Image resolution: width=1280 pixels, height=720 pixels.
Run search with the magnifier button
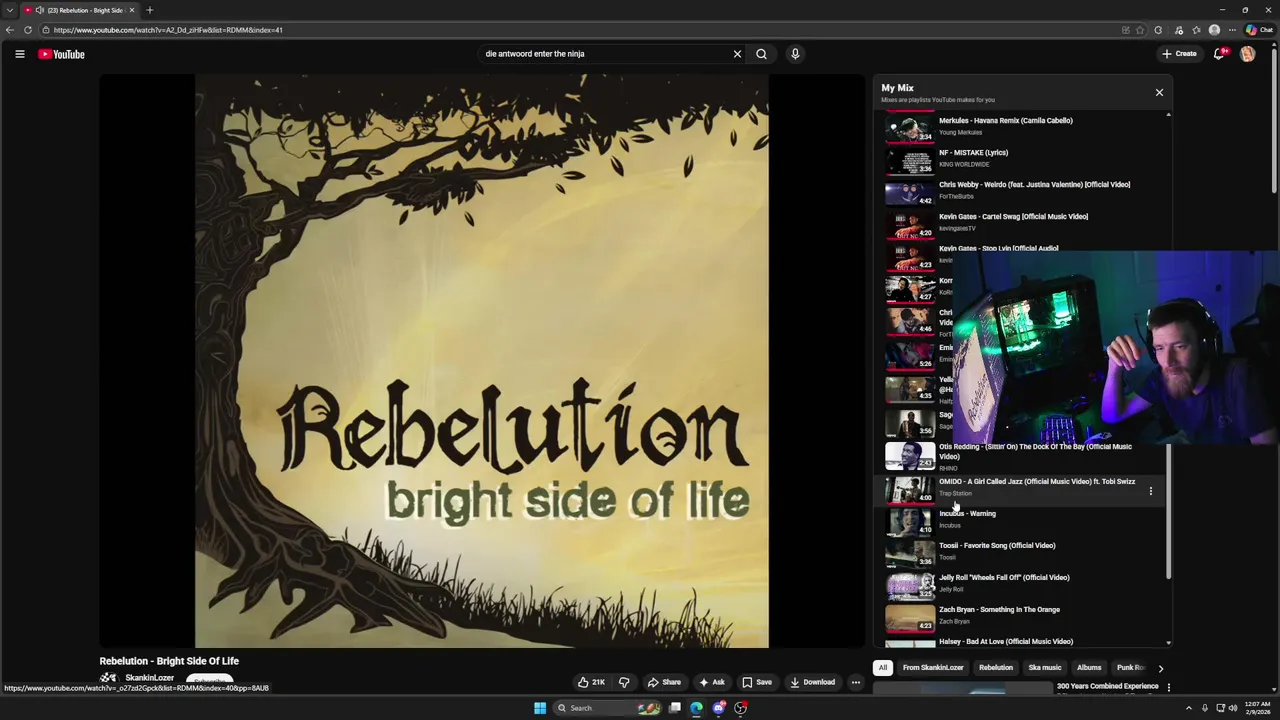(761, 54)
